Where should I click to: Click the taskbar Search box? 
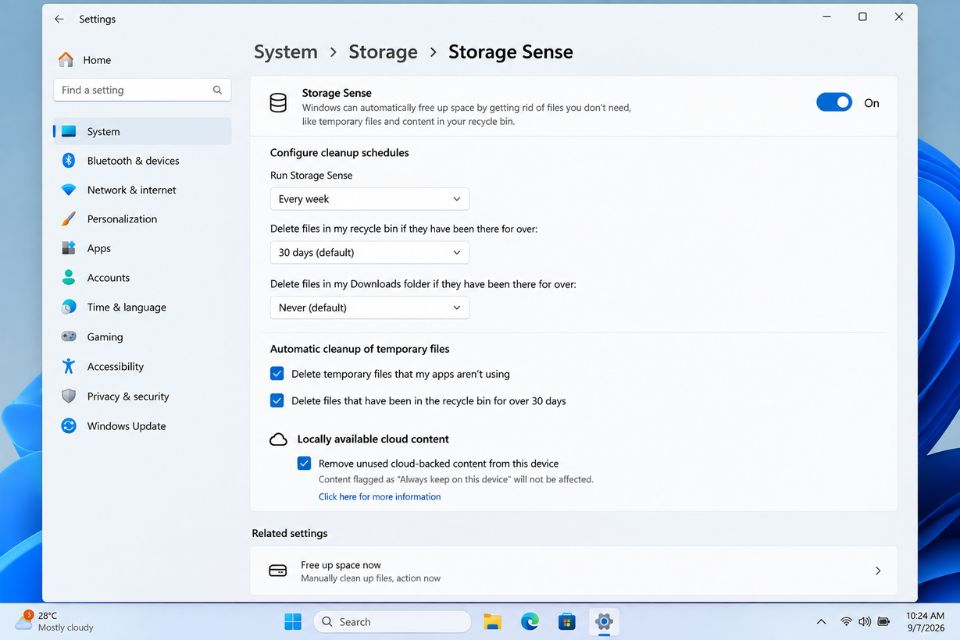pyautogui.click(x=392, y=622)
